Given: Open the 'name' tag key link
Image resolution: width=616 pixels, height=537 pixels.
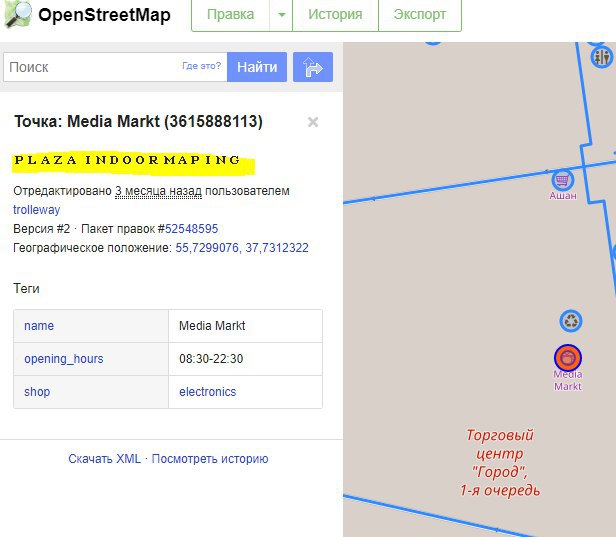Looking at the screenshot, I should pyautogui.click(x=39, y=326).
